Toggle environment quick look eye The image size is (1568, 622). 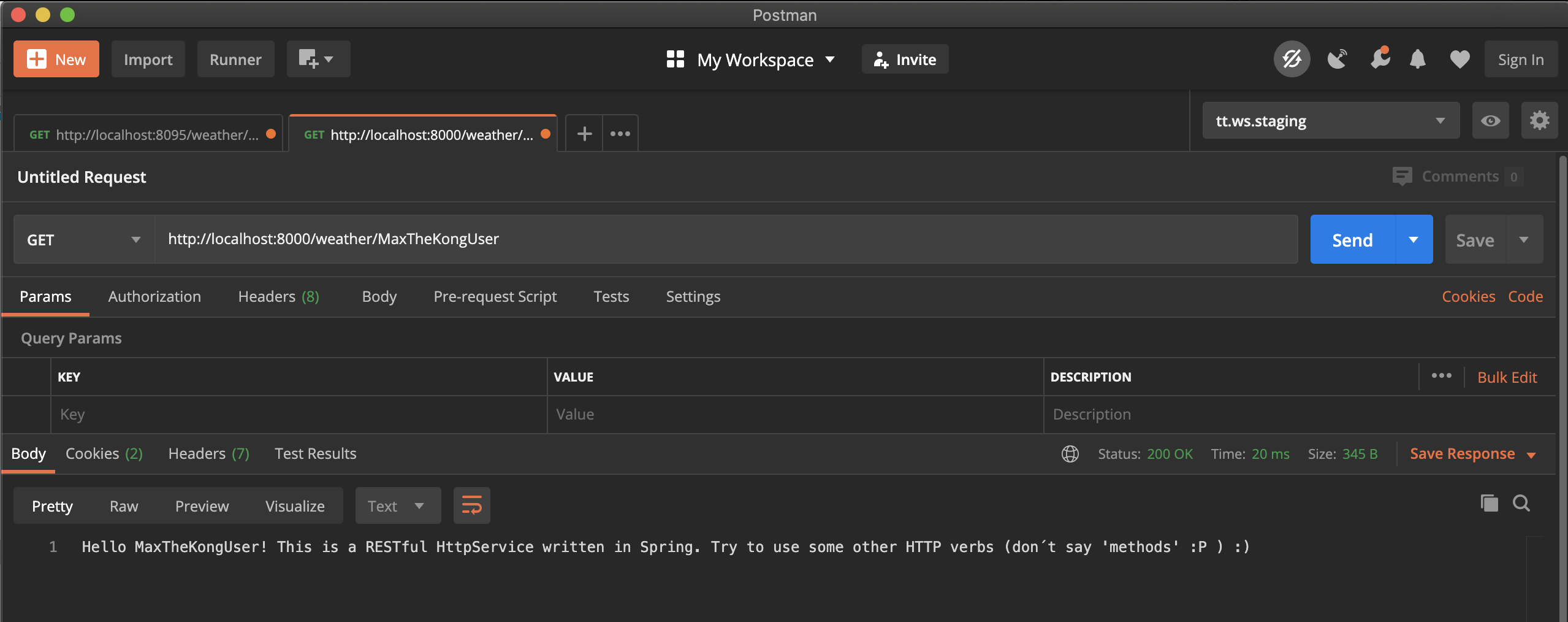1490,120
